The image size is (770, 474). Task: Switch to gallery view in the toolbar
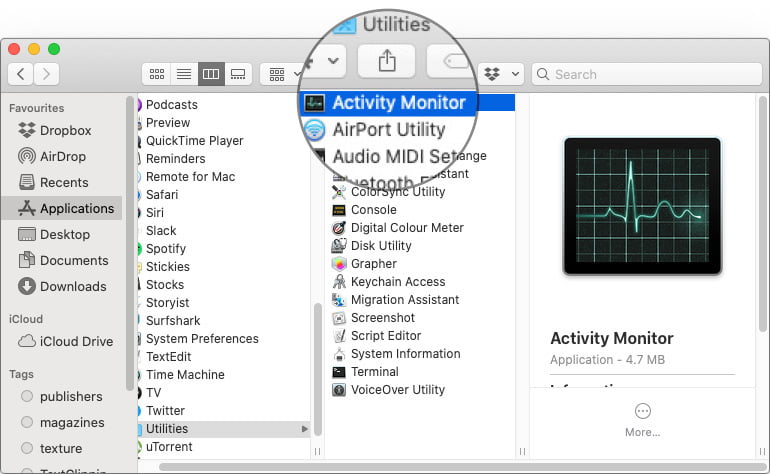[238, 74]
